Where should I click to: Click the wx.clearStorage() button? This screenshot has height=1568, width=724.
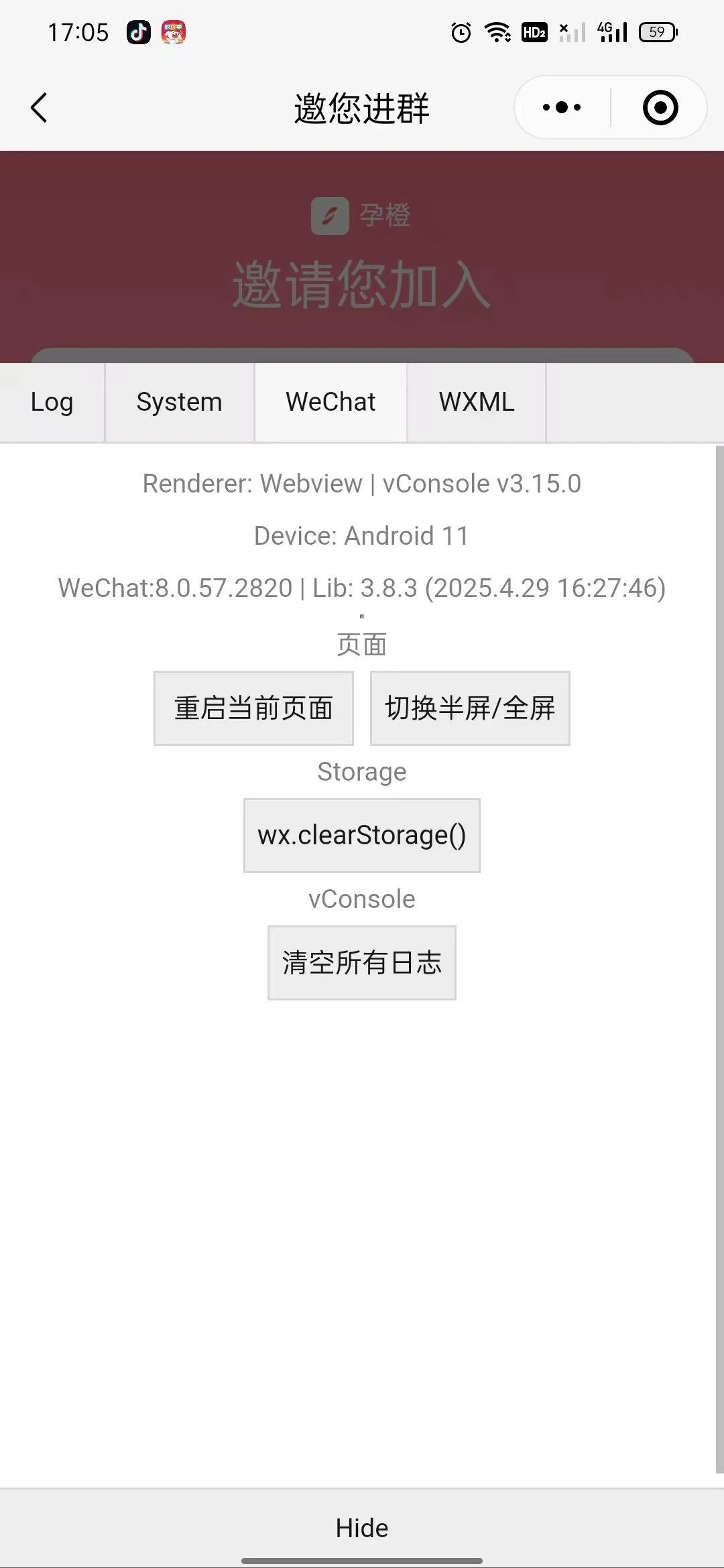click(362, 836)
